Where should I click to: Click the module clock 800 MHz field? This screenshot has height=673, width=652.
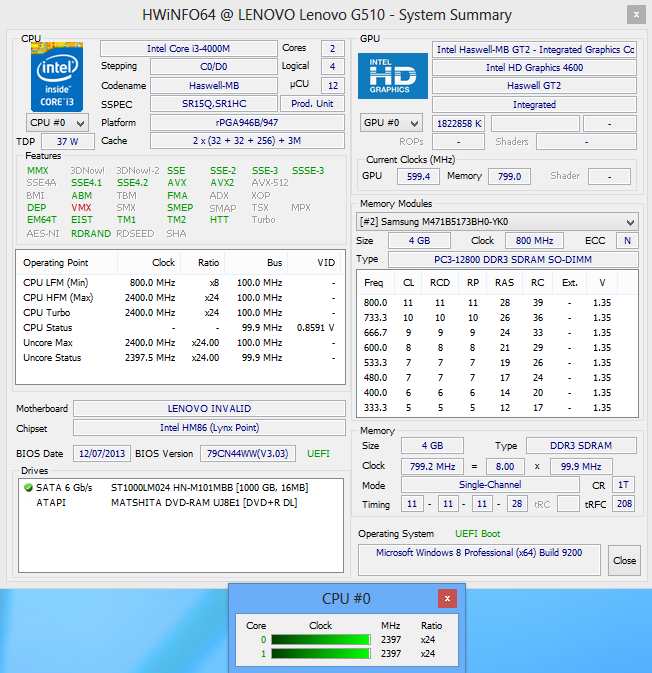pos(534,240)
